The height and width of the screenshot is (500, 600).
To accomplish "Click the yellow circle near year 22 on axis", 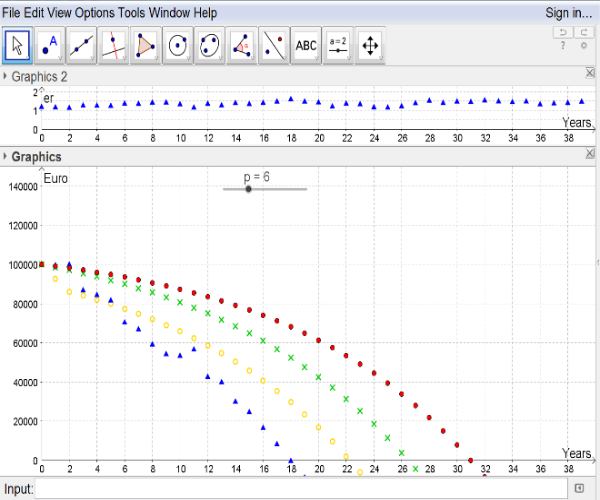I will (x=346, y=456).
